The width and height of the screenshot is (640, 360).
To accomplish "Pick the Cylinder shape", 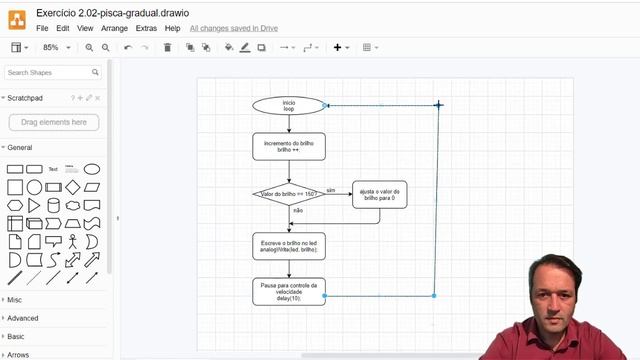I will 53,205.
